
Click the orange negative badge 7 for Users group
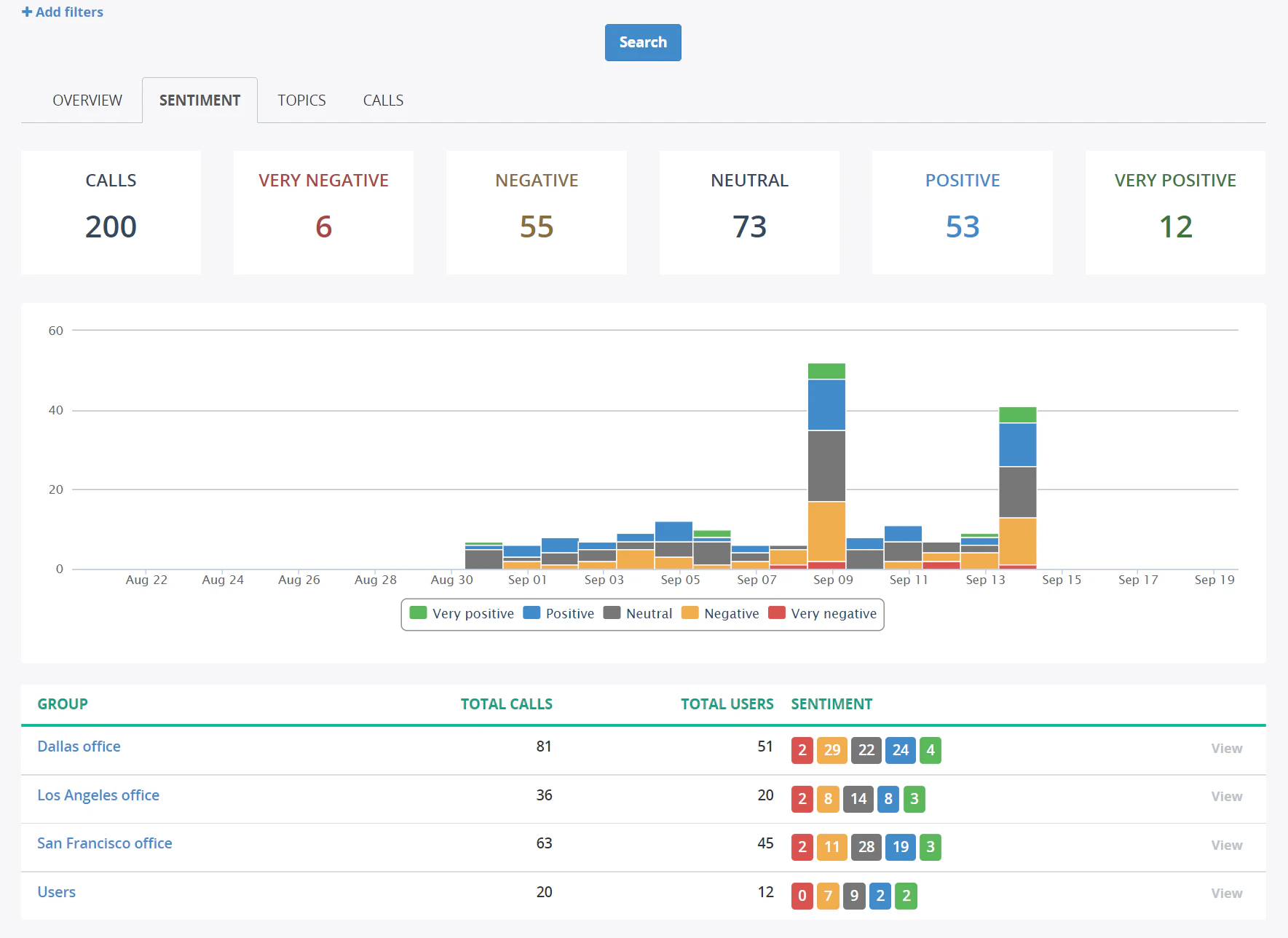pyautogui.click(x=828, y=896)
